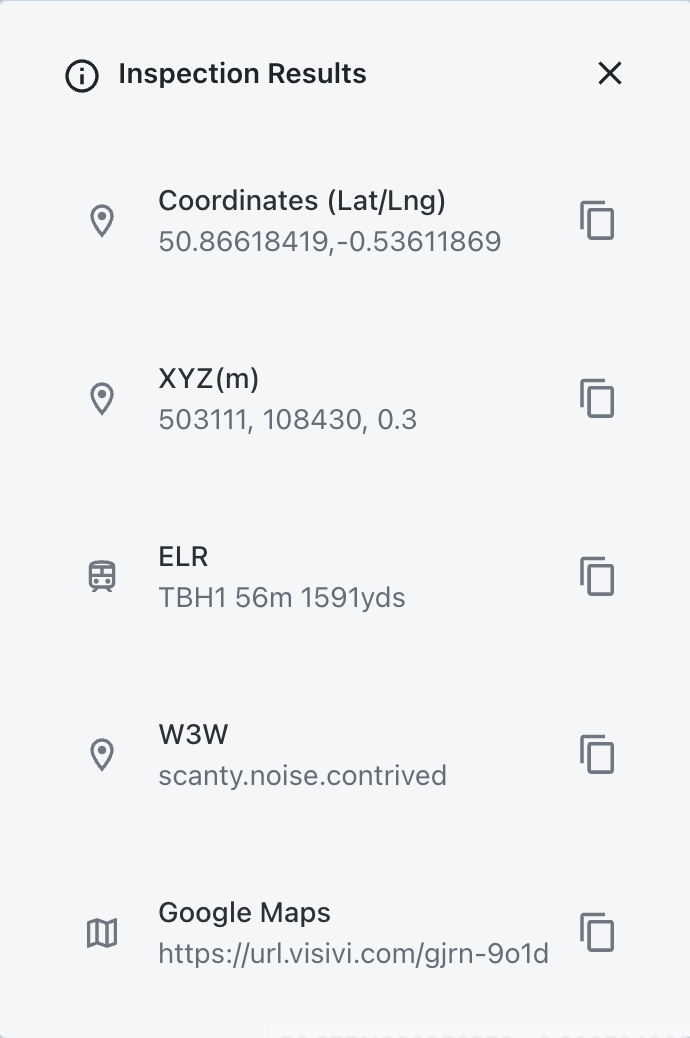Click the location pin beside XYZ(m)

pyautogui.click(x=102, y=399)
